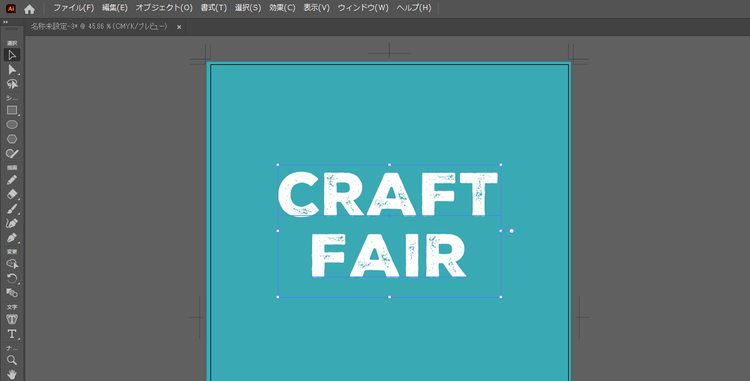The image size is (750, 381).
Task: Pick the lasso-arrow tool in the 選択 group
Action: pos(12,85)
